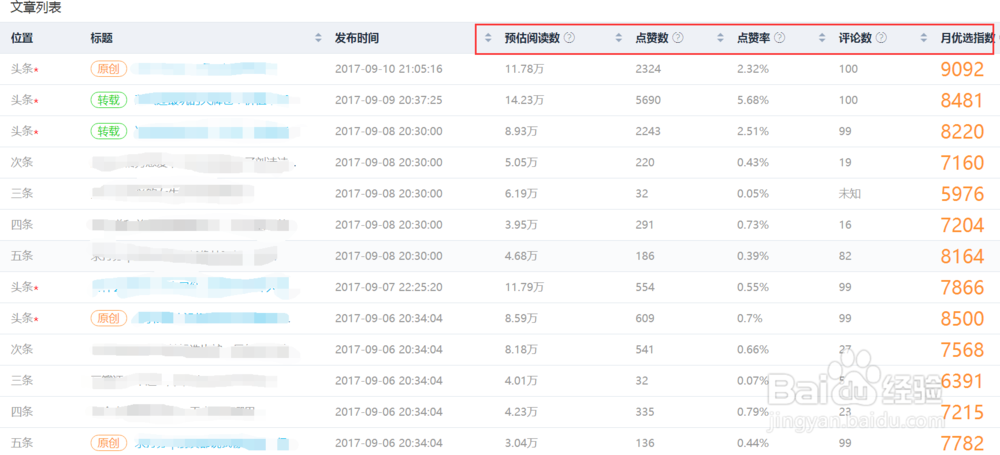1000x455 pixels.
Task: Select the 554 likes cell
Action: point(645,288)
